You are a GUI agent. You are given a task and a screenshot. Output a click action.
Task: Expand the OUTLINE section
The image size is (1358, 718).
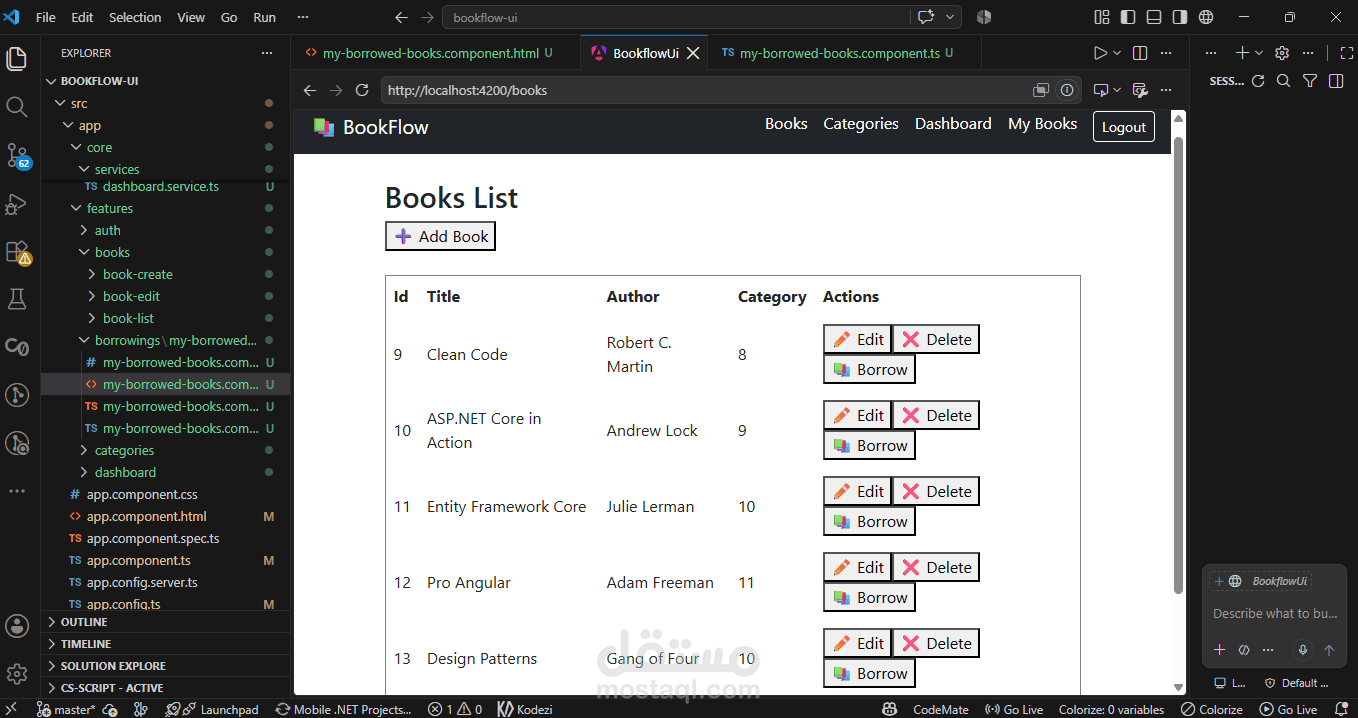(x=166, y=622)
